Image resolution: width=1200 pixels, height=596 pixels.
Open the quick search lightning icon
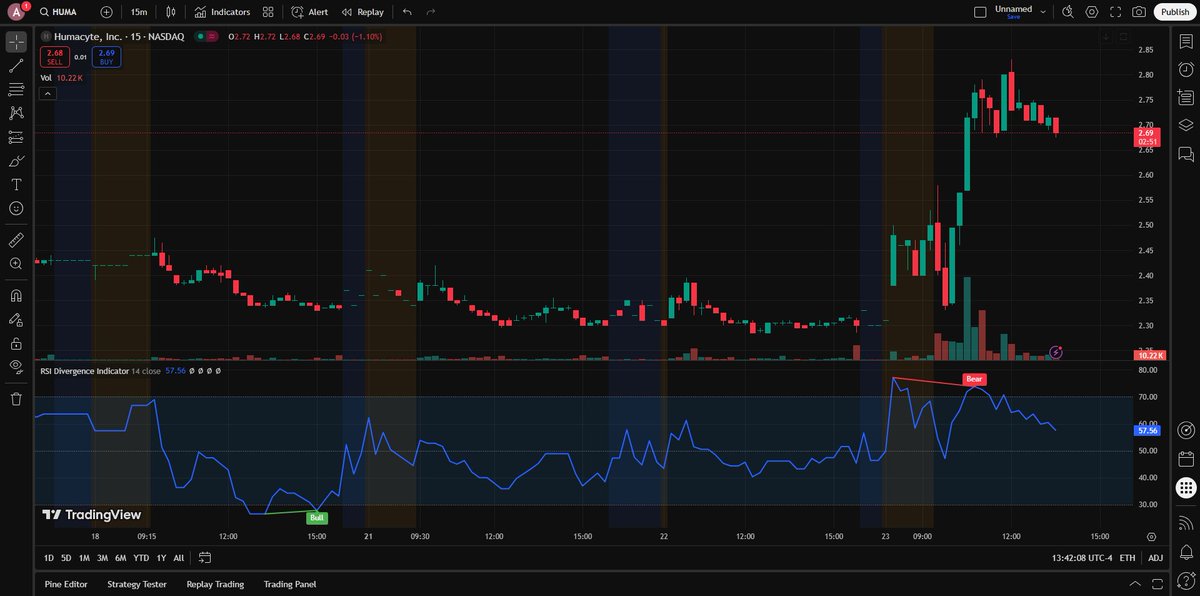(x=1068, y=12)
